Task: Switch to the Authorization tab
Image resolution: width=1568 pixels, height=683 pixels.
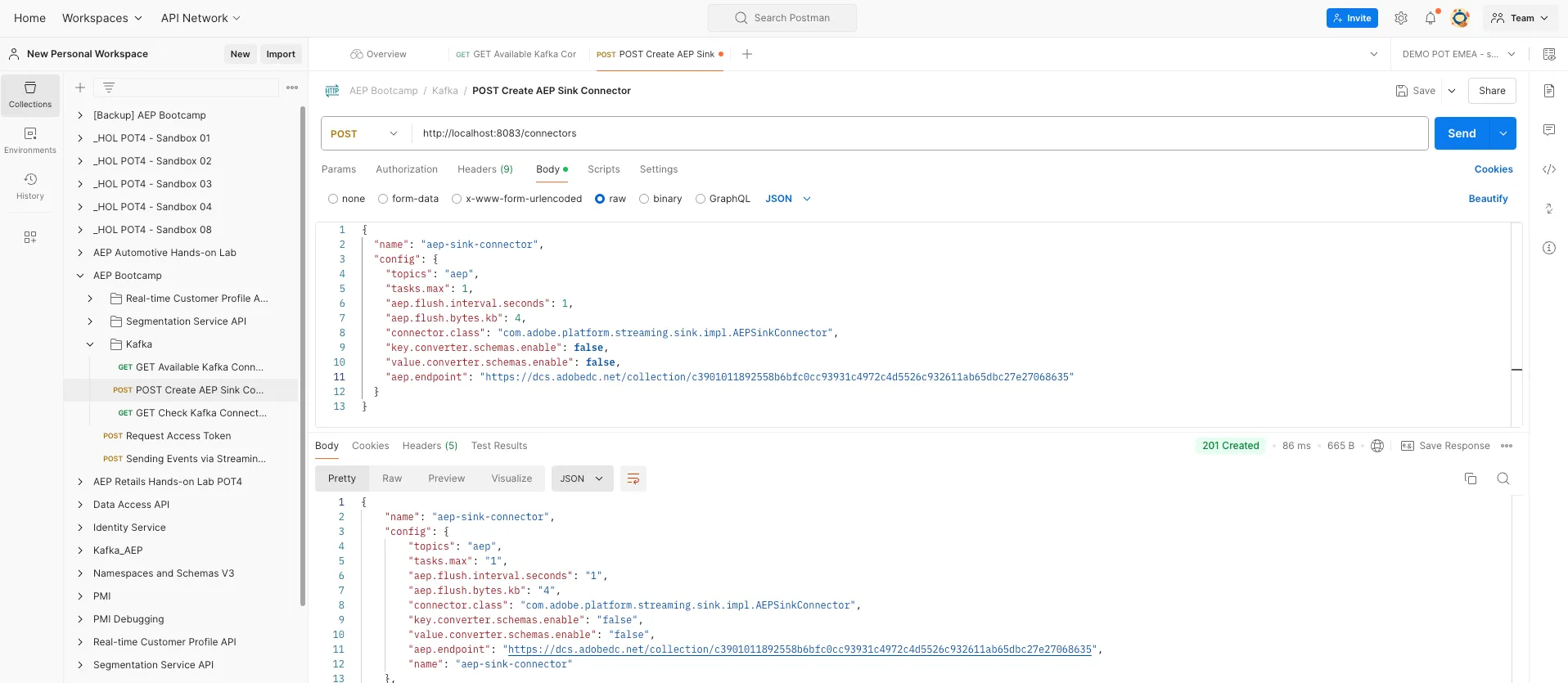Action: [407, 169]
